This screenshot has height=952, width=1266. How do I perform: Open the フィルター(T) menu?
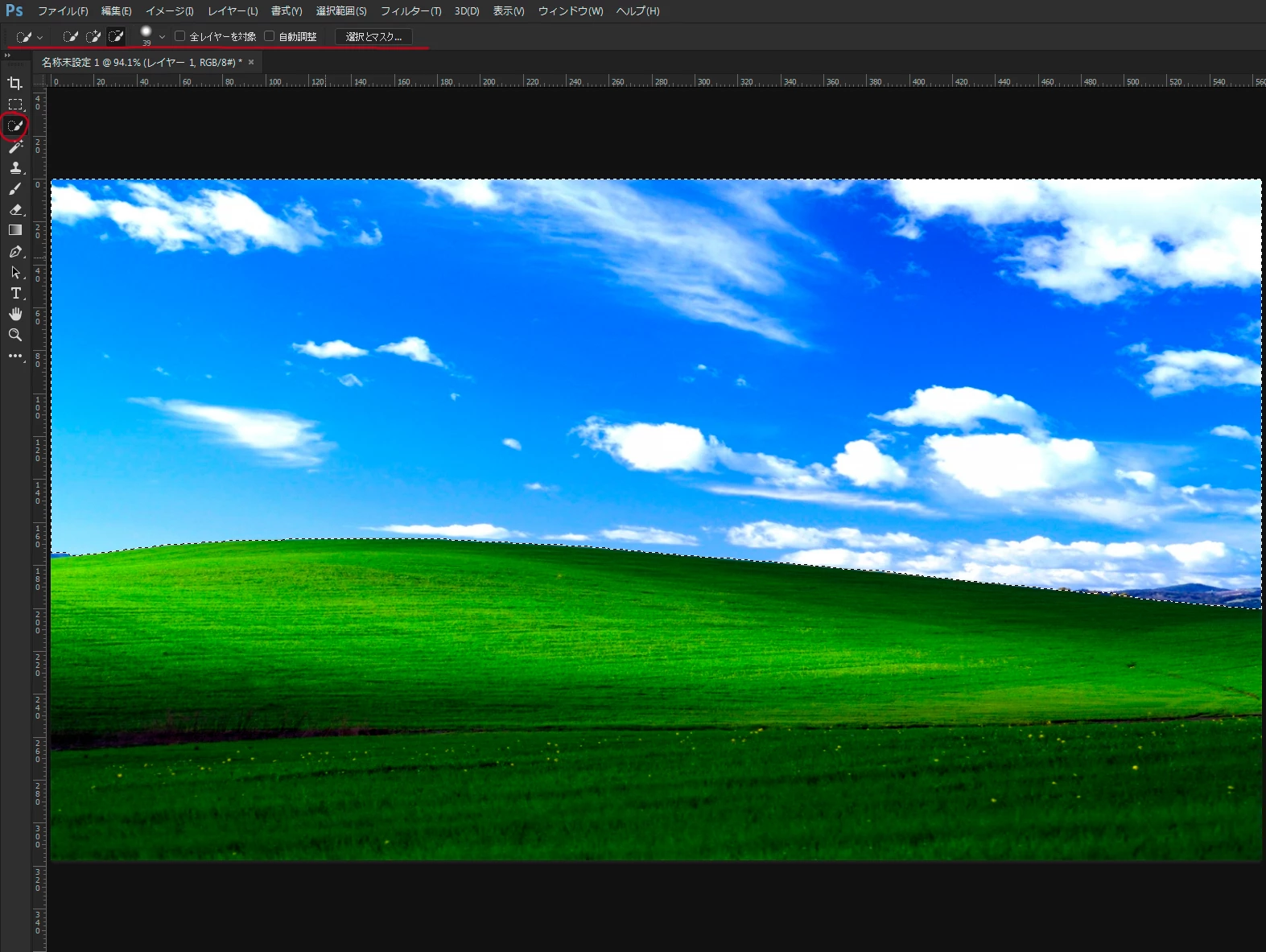click(411, 11)
